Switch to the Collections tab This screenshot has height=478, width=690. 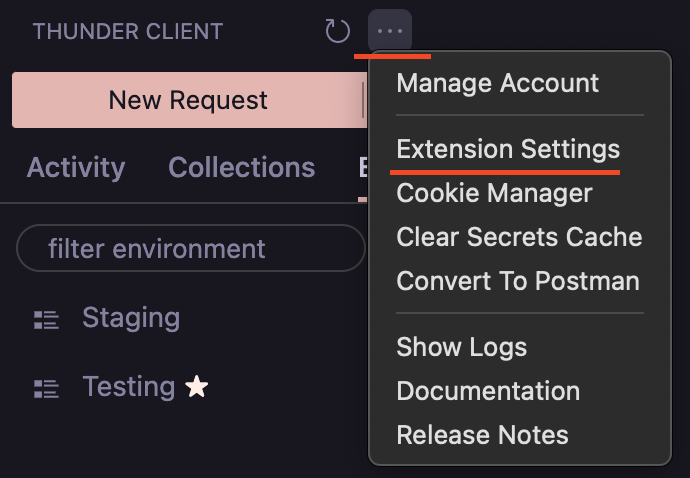tap(242, 168)
